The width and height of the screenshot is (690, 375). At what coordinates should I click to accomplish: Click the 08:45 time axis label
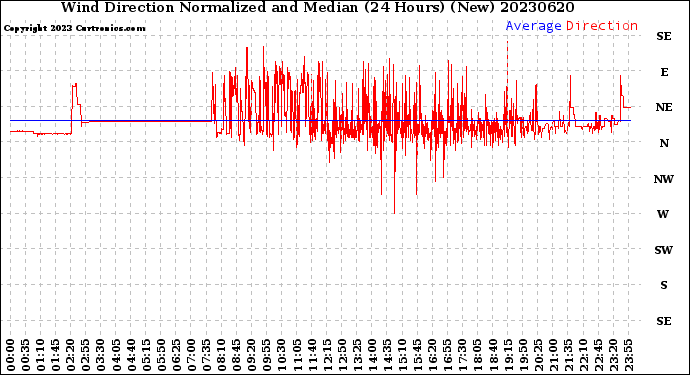pos(237,355)
